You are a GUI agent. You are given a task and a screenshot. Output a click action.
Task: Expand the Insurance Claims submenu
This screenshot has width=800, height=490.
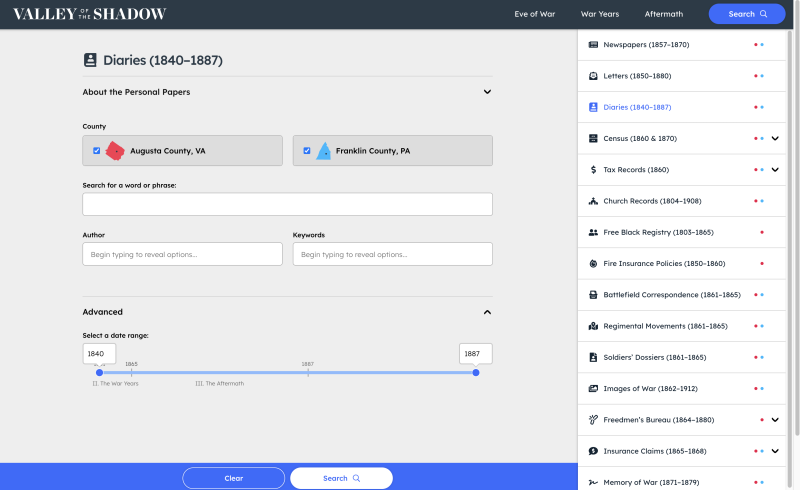tap(775, 451)
